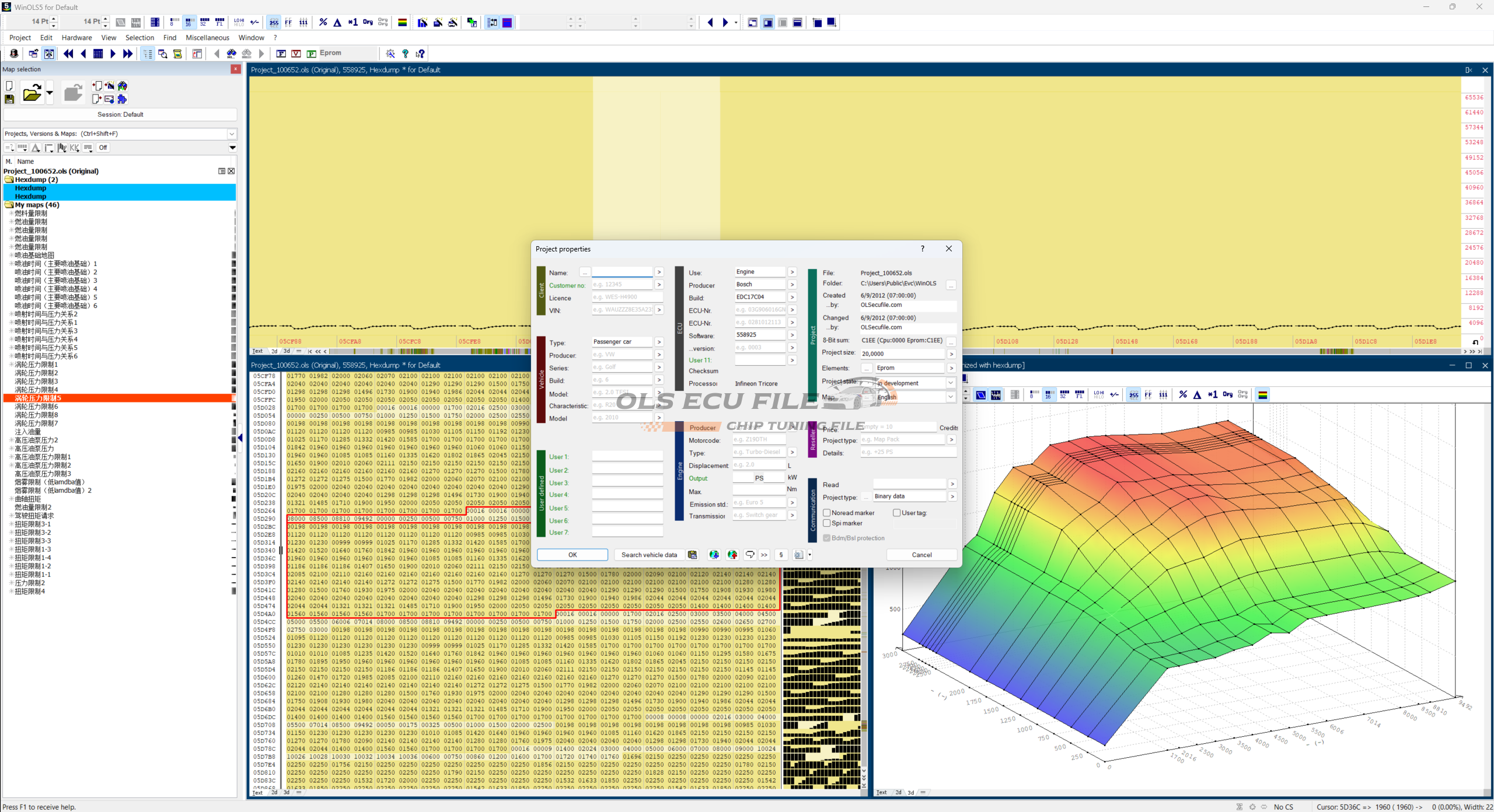Click the open folder icon in Map selection

[32, 93]
